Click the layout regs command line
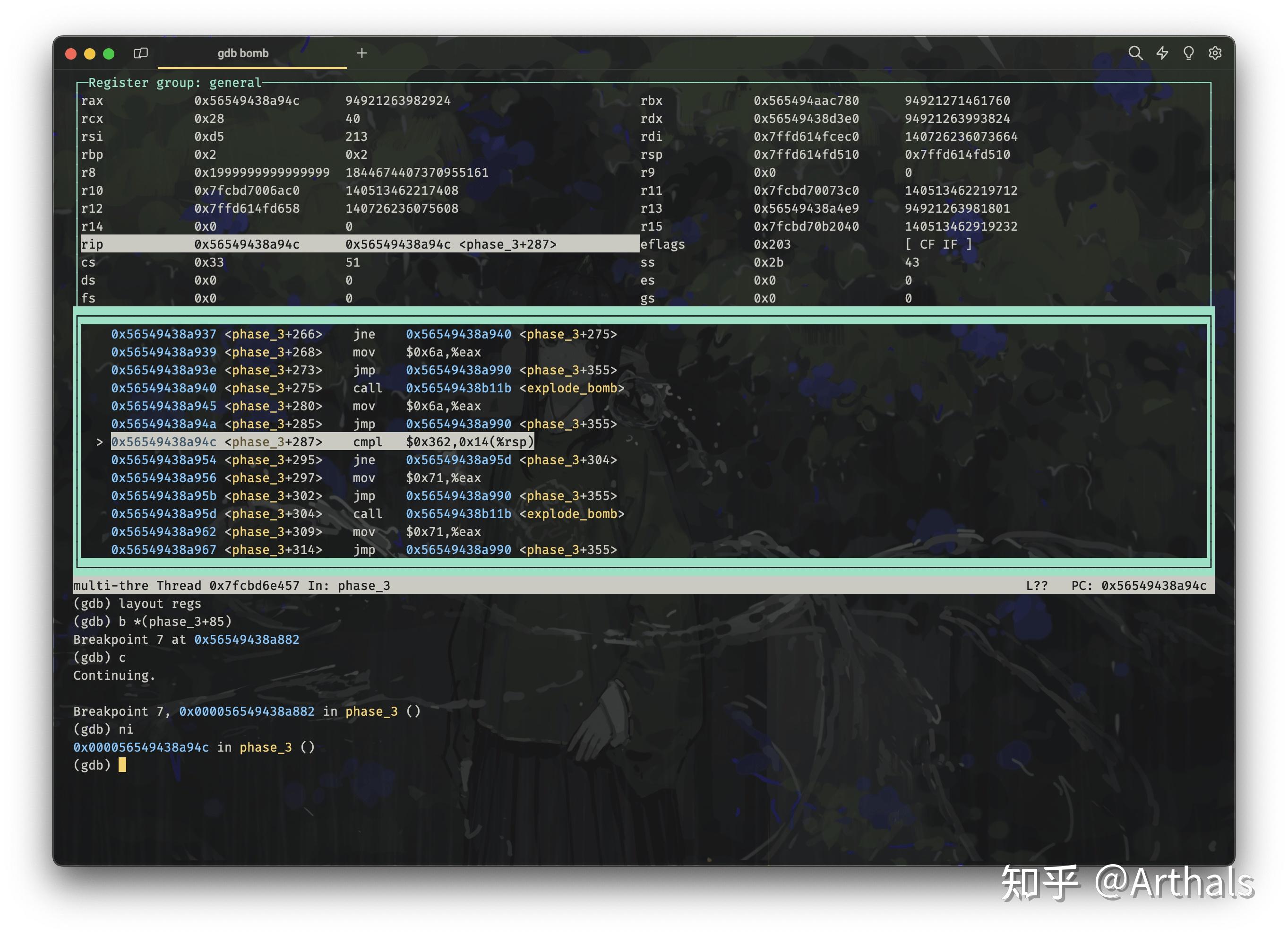1288x936 pixels. [137, 604]
